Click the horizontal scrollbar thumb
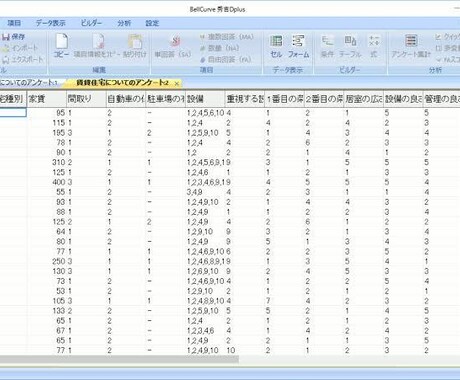Image resolution: width=460 pixels, height=380 pixels. point(119,359)
